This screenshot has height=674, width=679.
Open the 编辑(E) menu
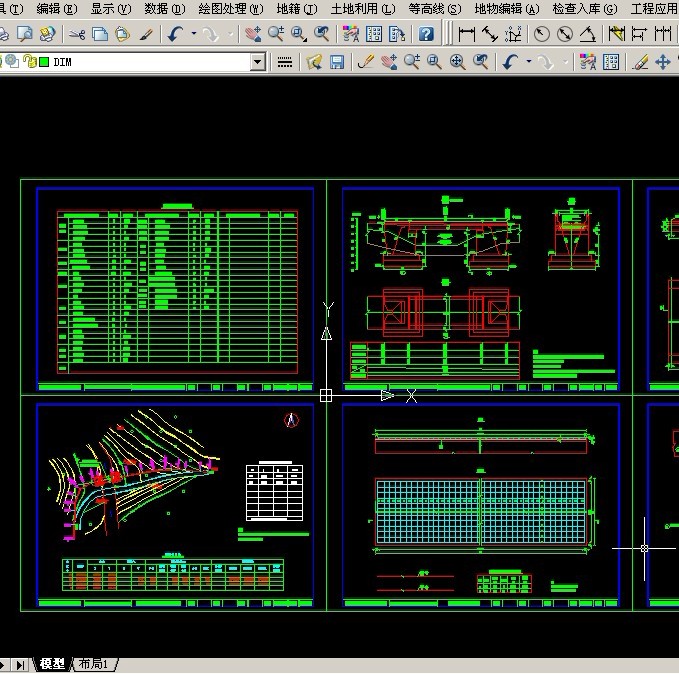click(x=57, y=9)
